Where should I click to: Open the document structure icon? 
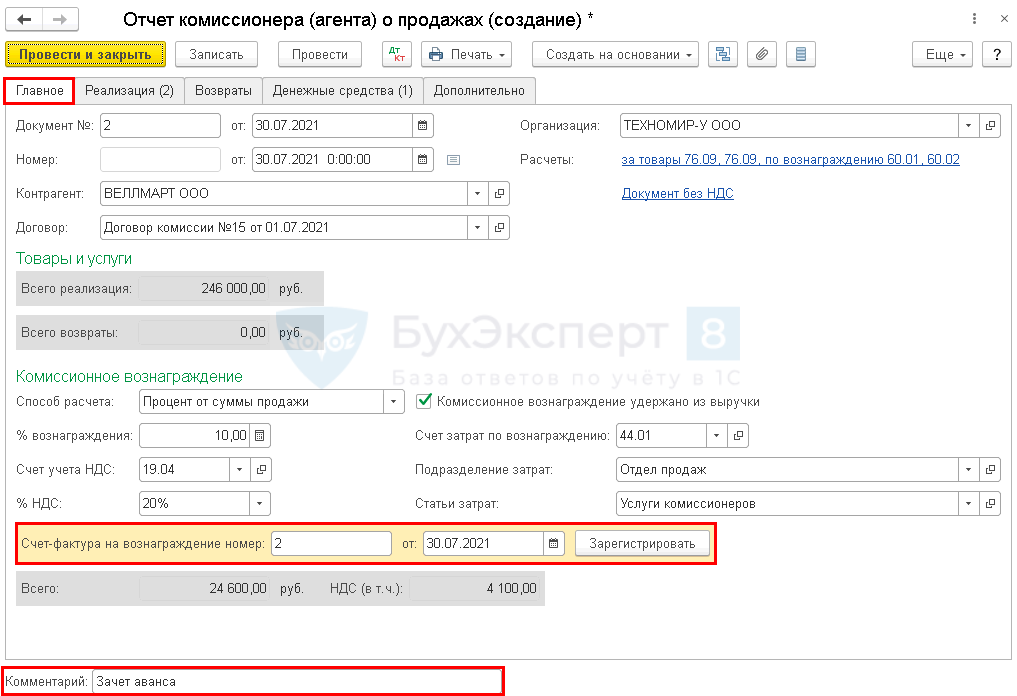[x=720, y=54]
